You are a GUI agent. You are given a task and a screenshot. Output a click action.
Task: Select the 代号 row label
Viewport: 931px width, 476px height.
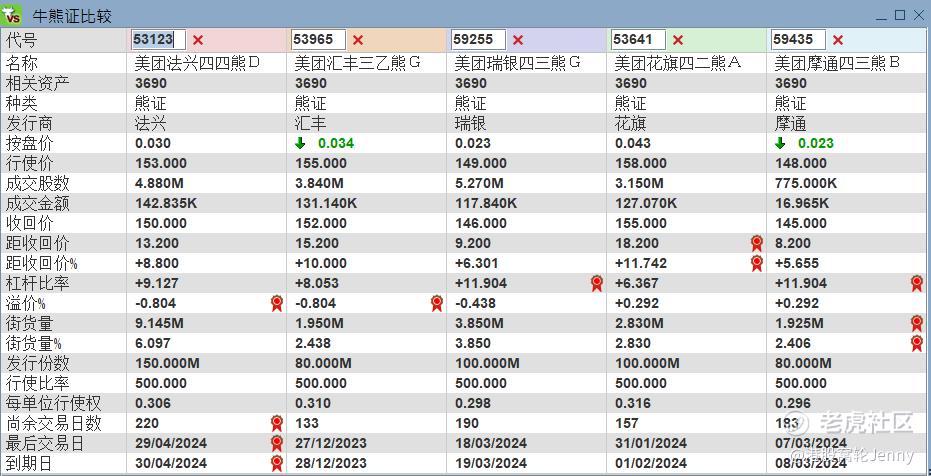21,40
